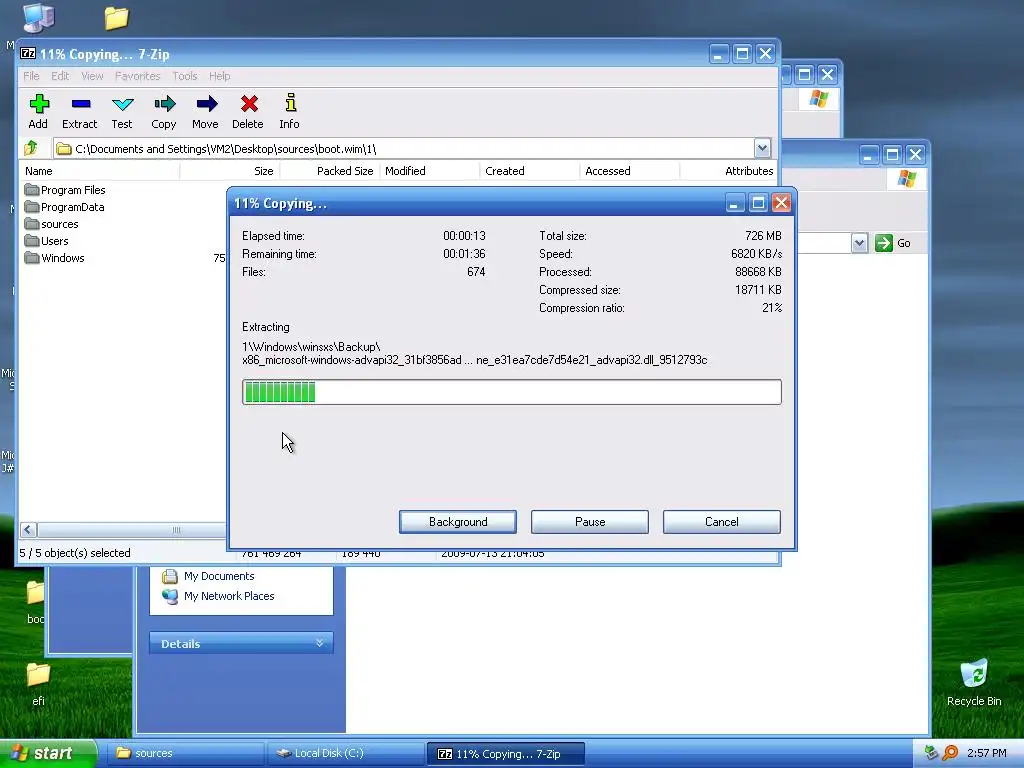The height and width of the screenshot is (768, 1024).
Task: Minimize the Copying progress dialog
Action: (735, 203)
